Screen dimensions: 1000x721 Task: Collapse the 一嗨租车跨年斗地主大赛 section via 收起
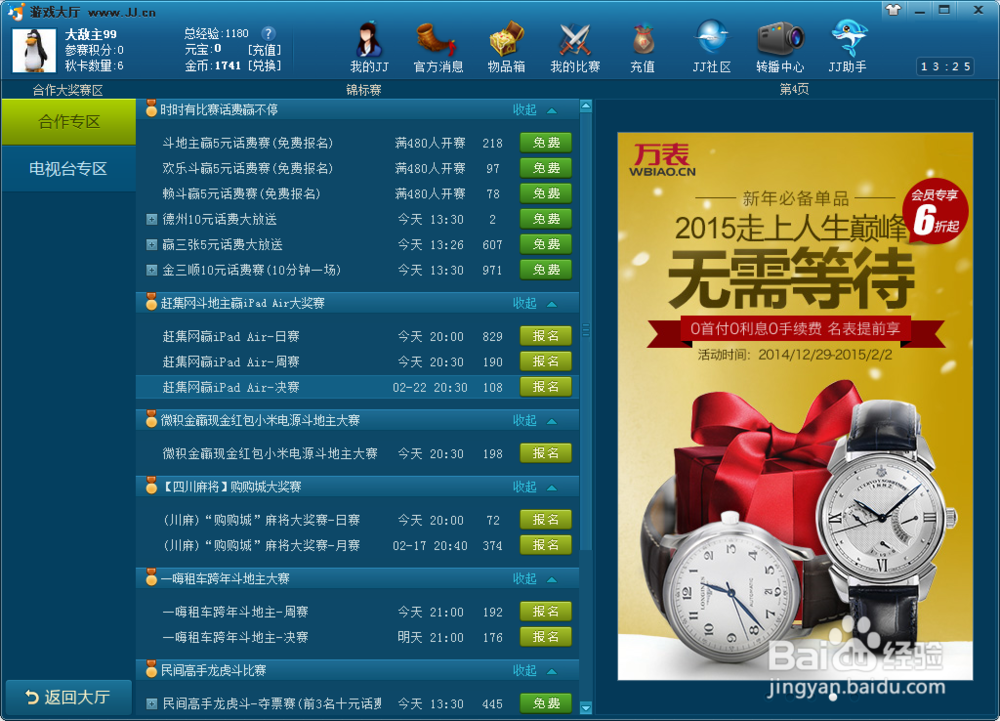534,579
